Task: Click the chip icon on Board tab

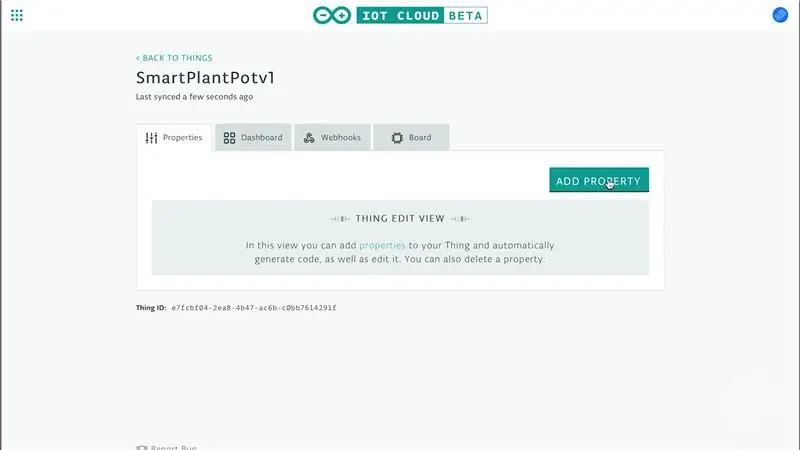Action: [397, 138]
